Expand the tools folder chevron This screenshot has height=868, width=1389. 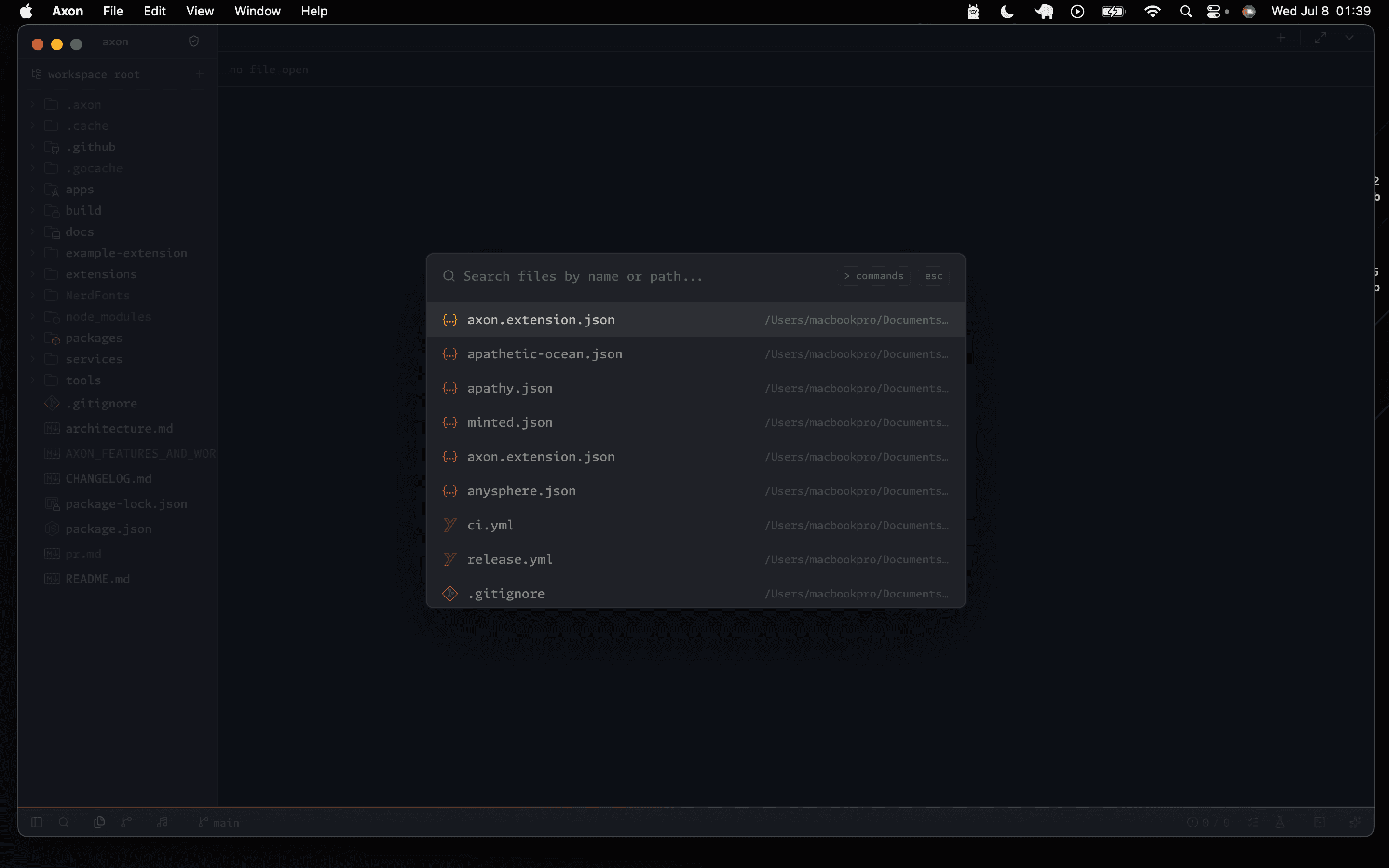coord(33,380)
